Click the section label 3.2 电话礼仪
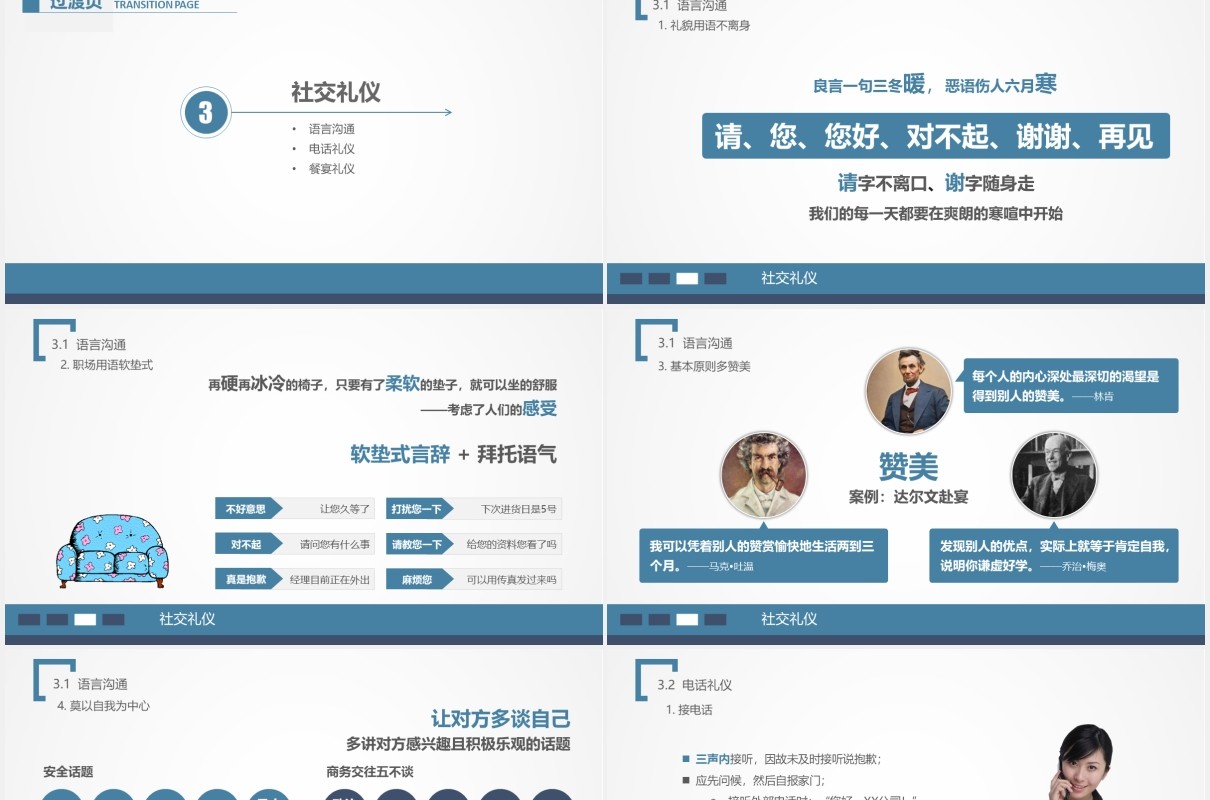Image resolution: width=1210 pixels, height=800 pixels. 695,685
